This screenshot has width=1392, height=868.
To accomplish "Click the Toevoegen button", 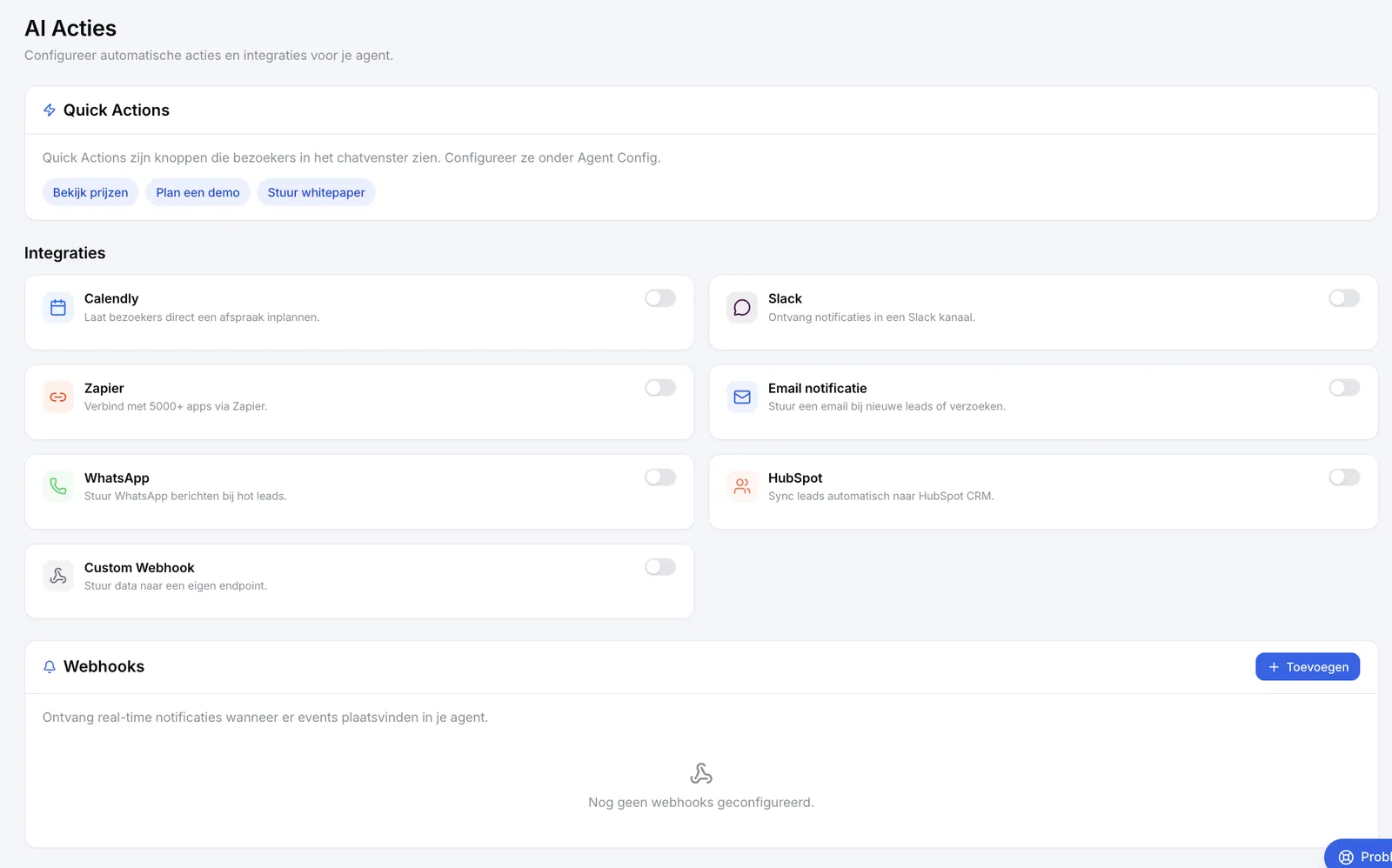I will pos(1308,667).
